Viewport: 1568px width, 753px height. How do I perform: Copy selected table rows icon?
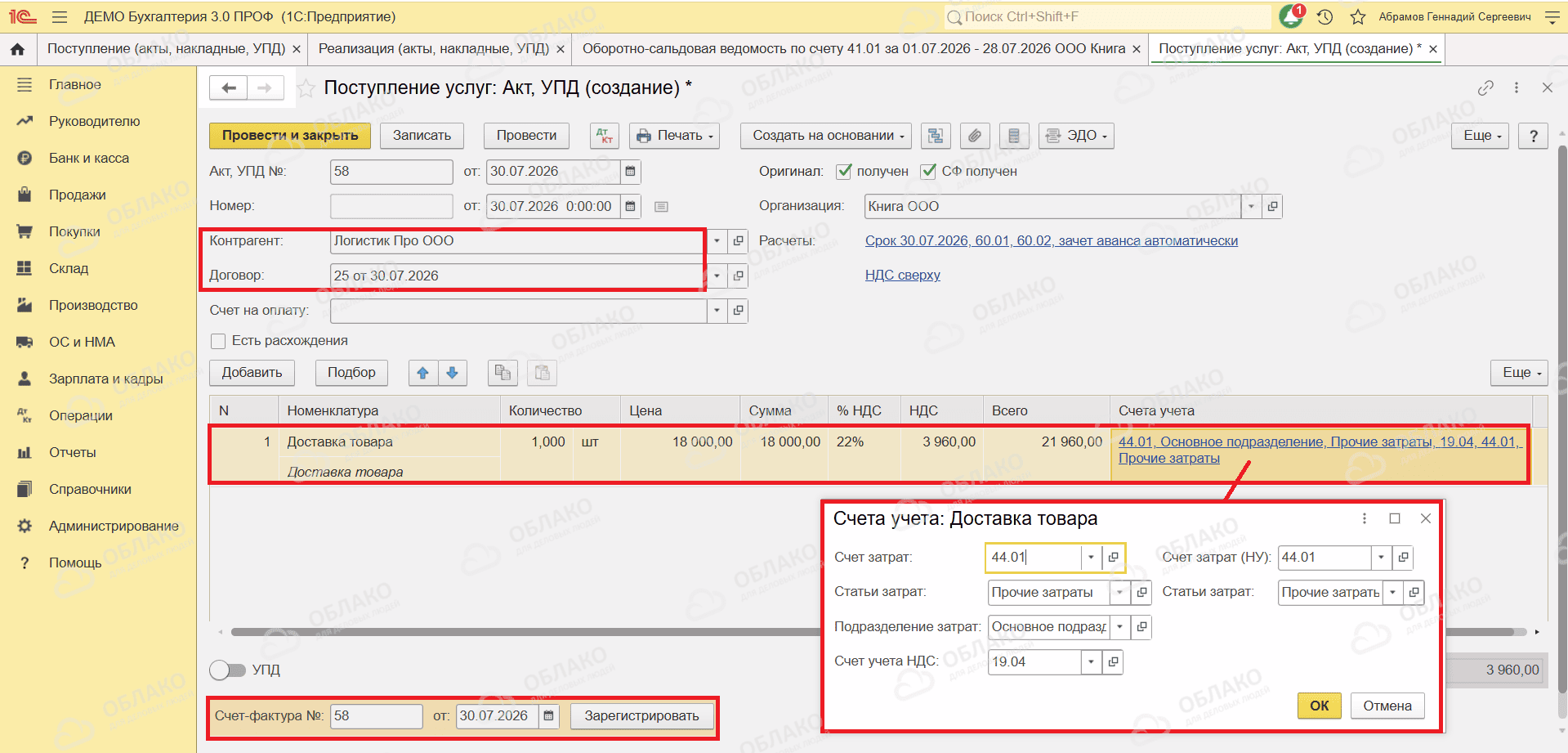503,373
